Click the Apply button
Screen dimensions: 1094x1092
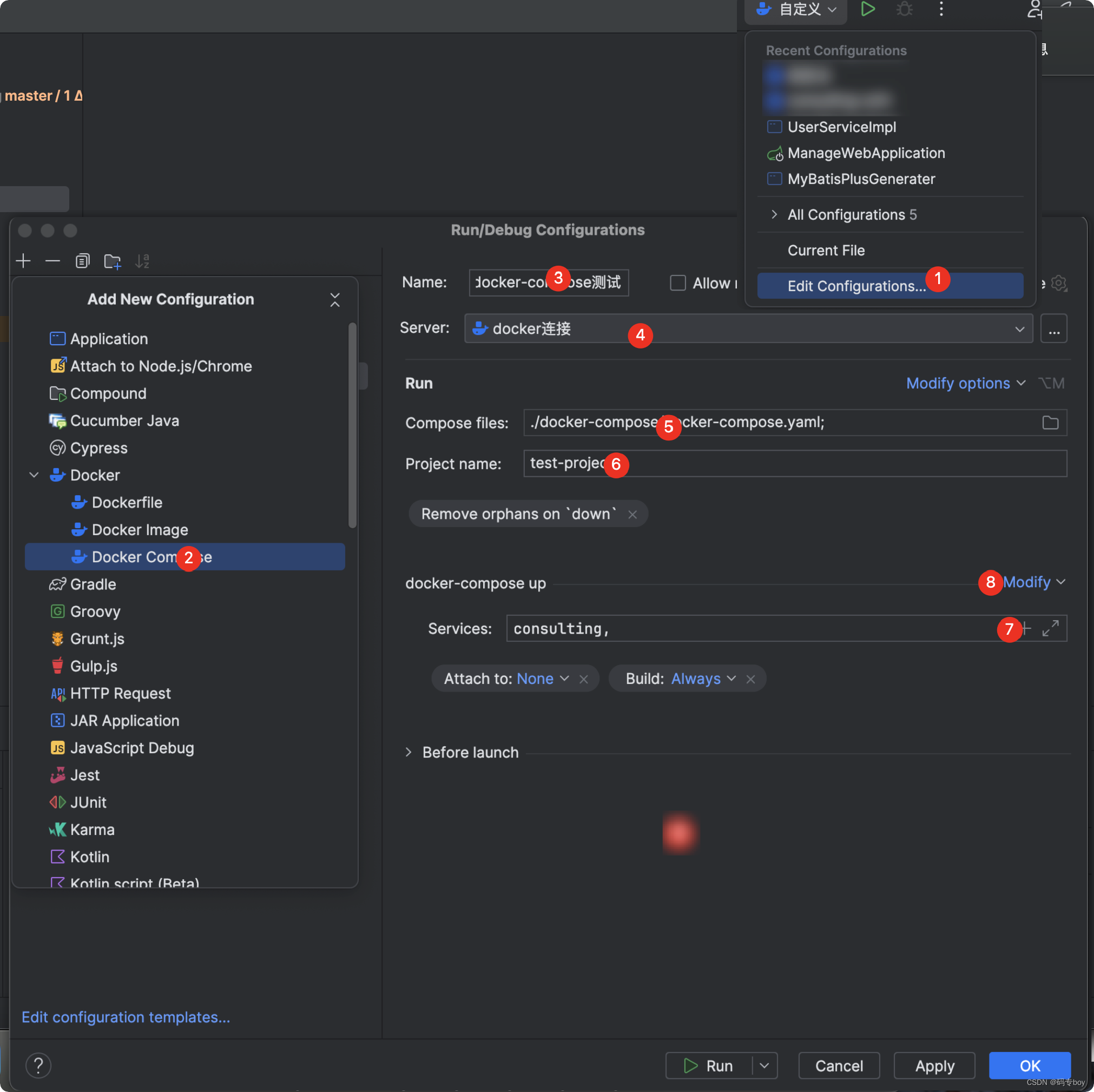[934, 1065]
